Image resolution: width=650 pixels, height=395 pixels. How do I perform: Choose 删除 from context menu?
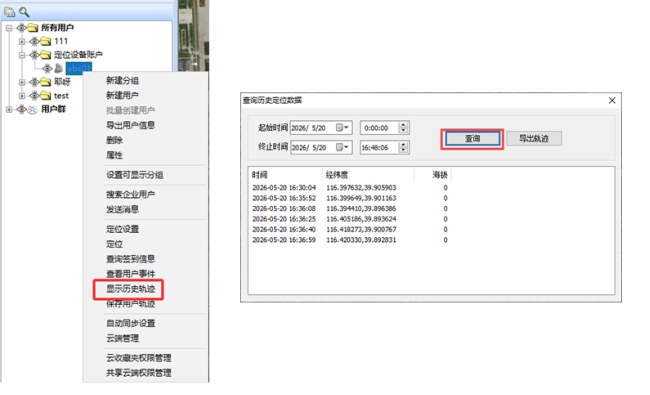pos(114,140)
